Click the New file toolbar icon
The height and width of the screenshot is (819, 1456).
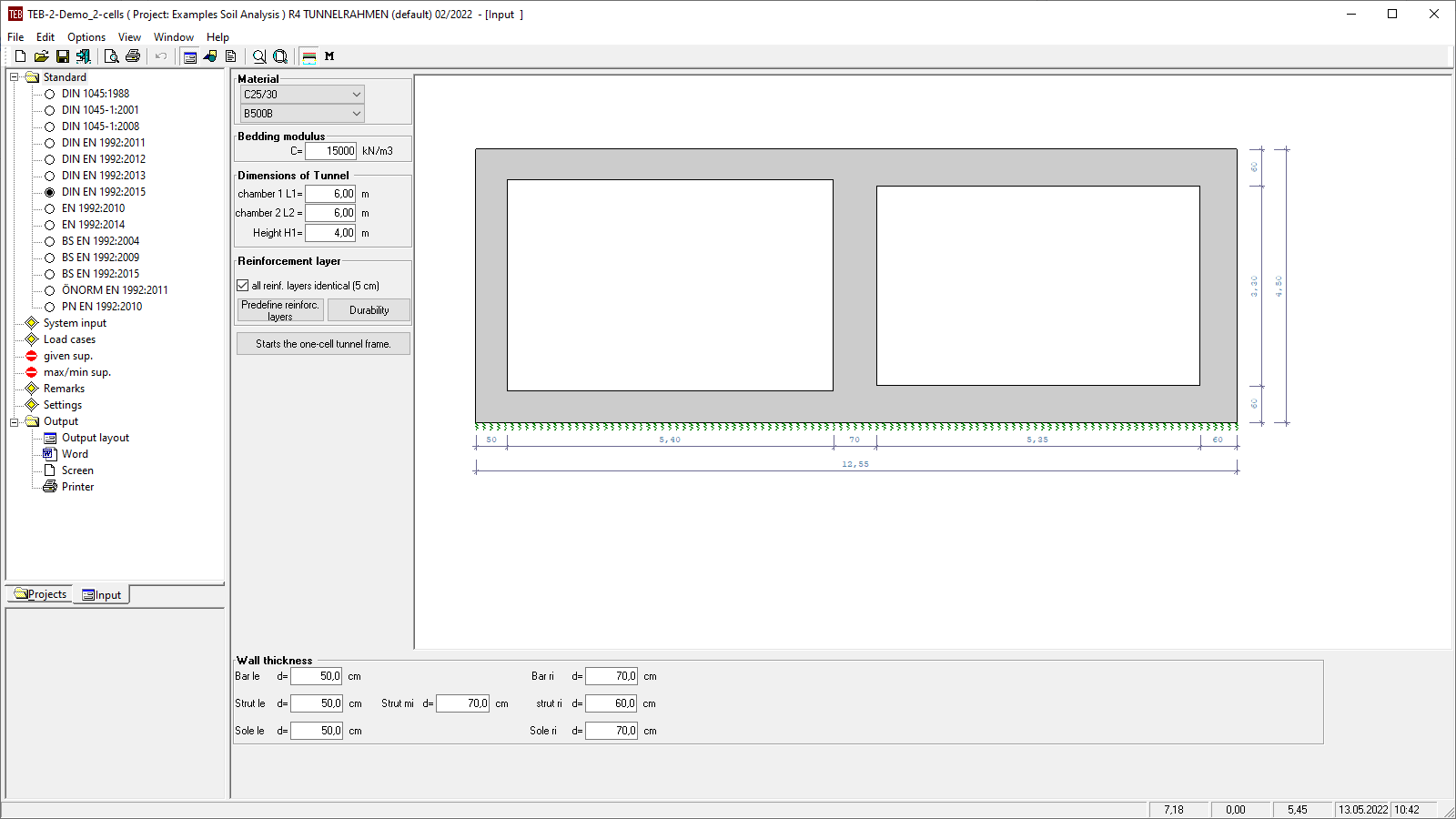20,56
